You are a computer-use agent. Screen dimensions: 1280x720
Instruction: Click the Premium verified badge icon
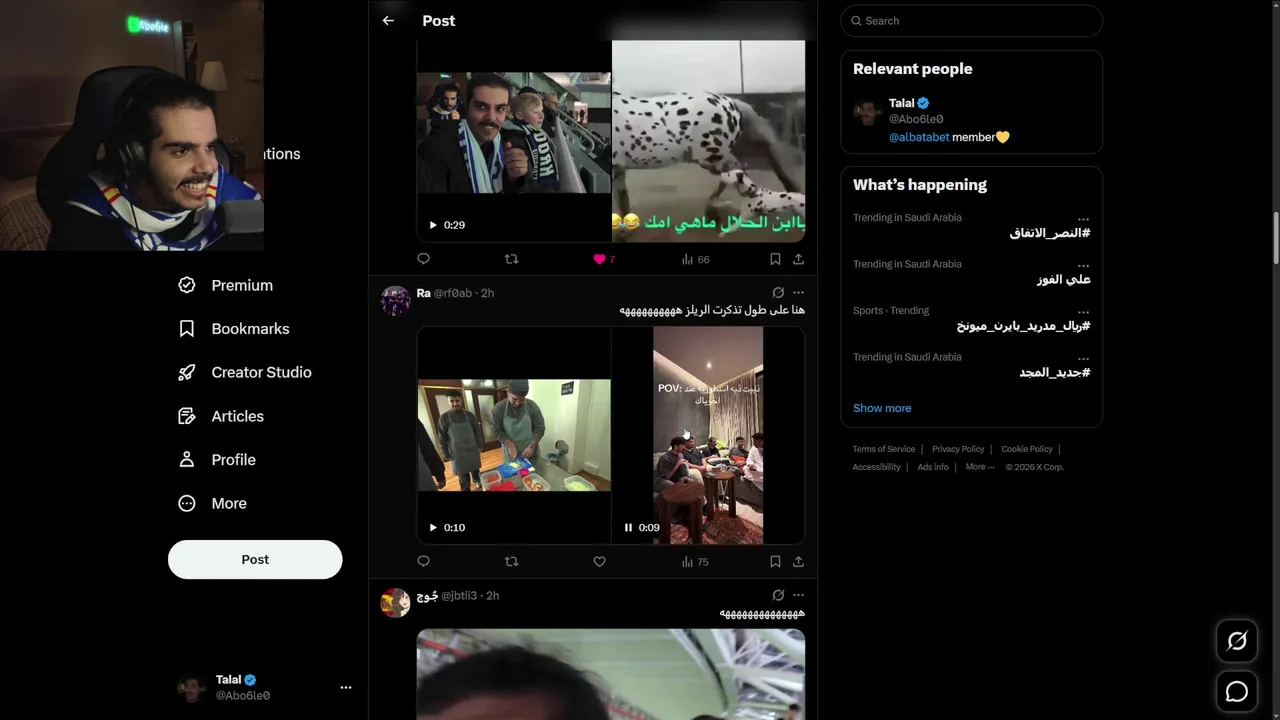[187, 285]
